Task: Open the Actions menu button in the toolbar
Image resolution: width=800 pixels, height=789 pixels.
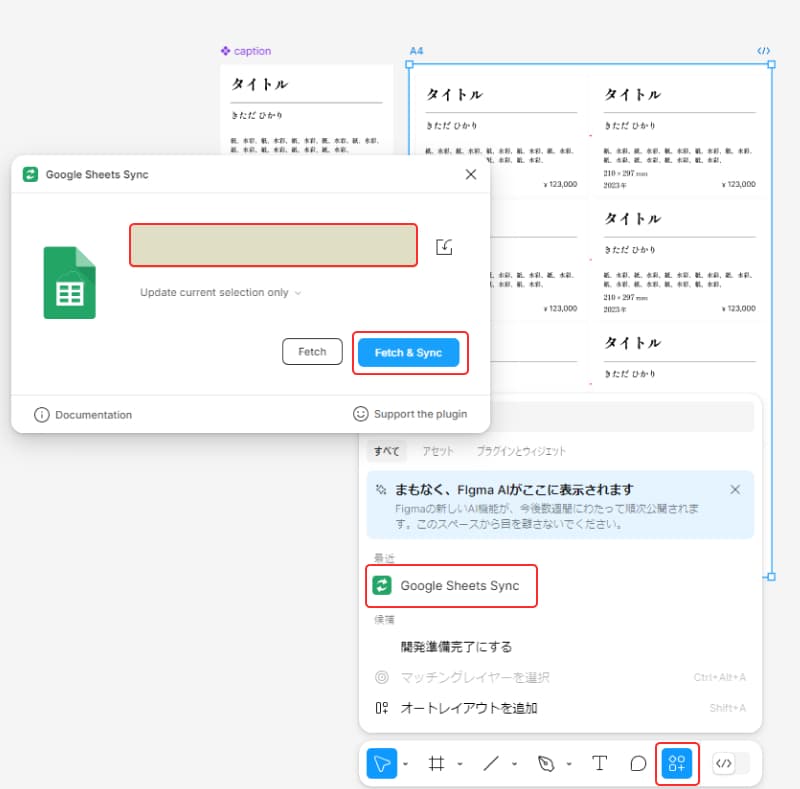Action: (677, 763)
